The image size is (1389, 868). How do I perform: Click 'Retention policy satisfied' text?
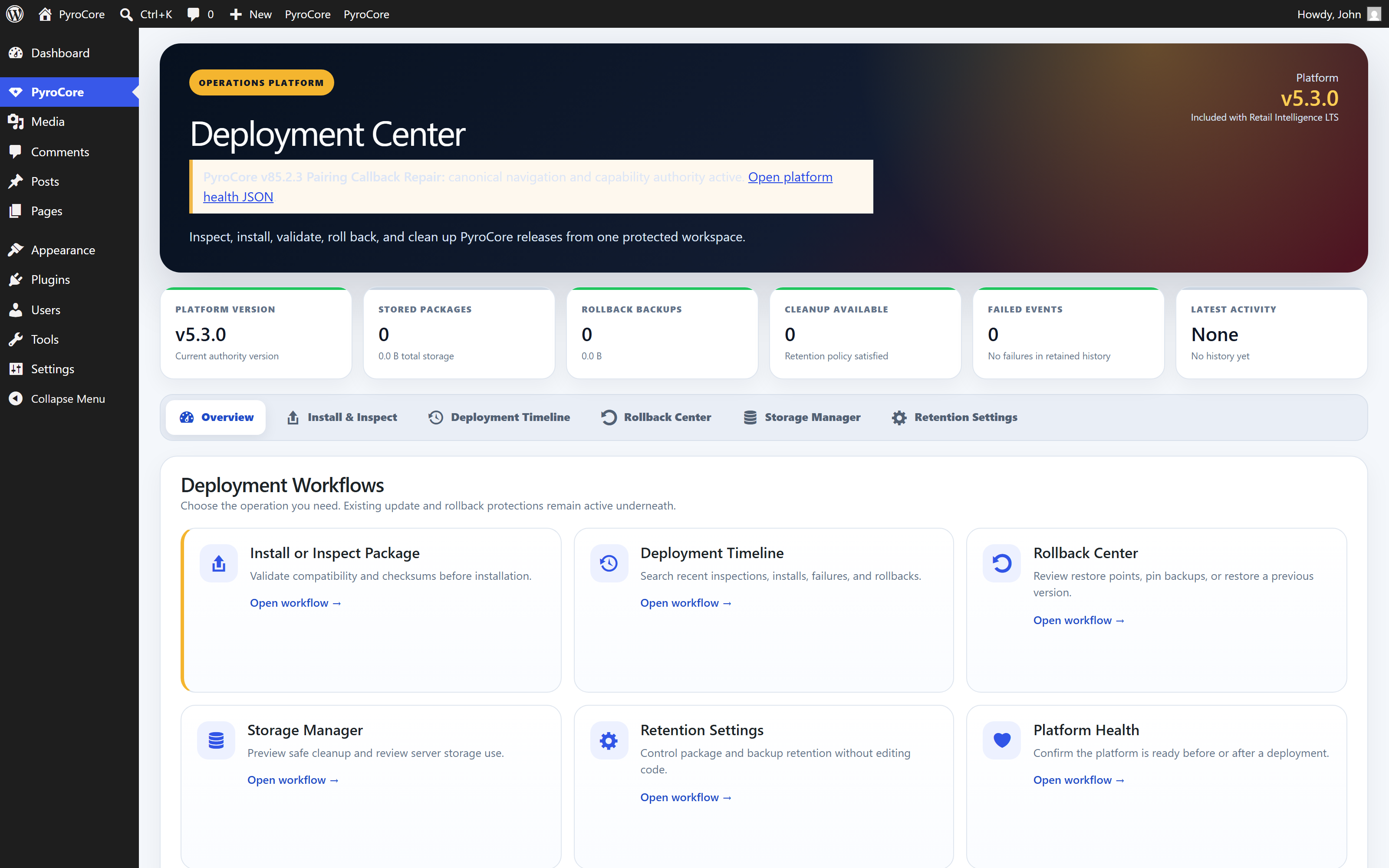click(836, 356)
